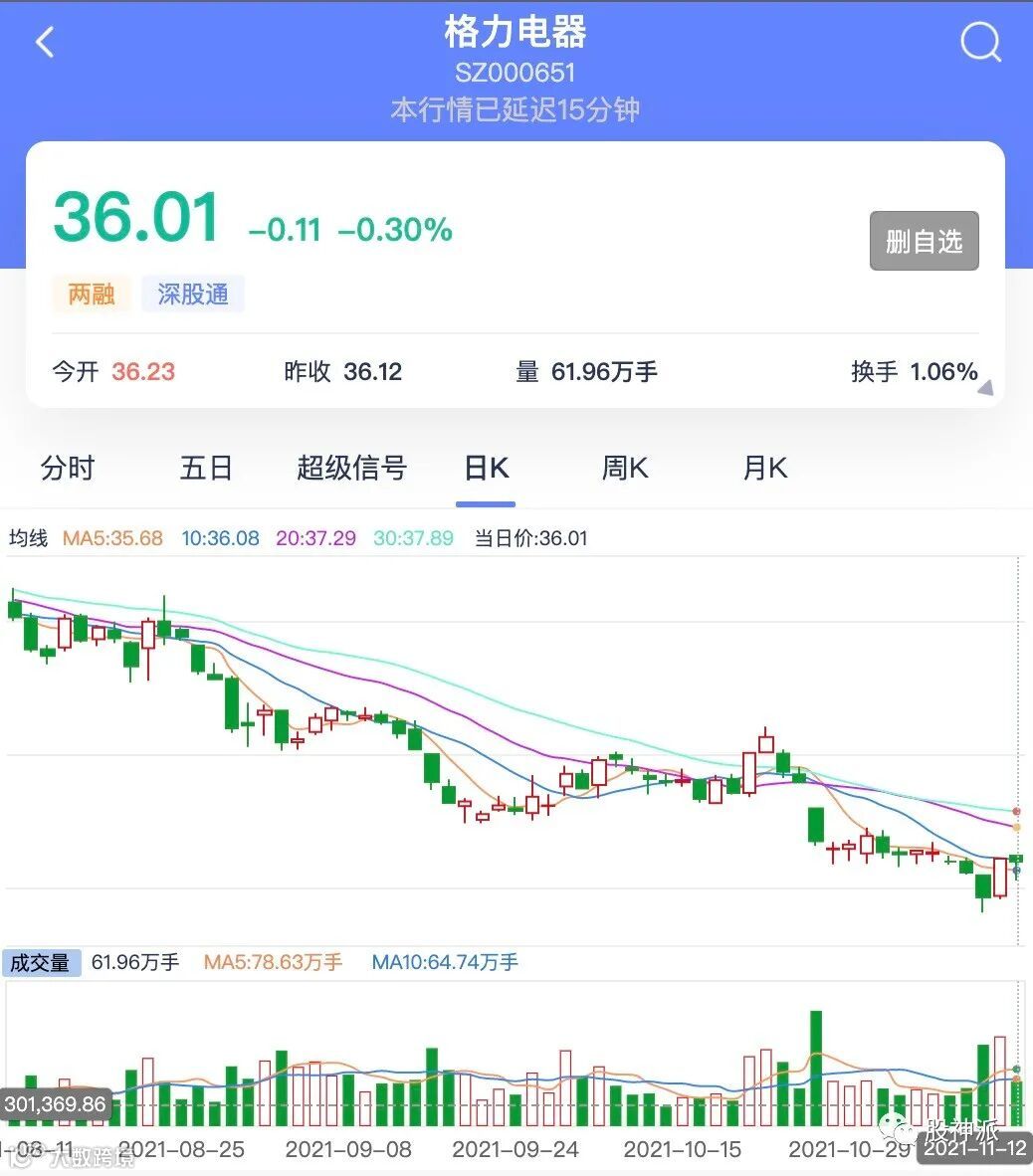Select the 周K tab
1033x1176 pixels.
[625, 468]
